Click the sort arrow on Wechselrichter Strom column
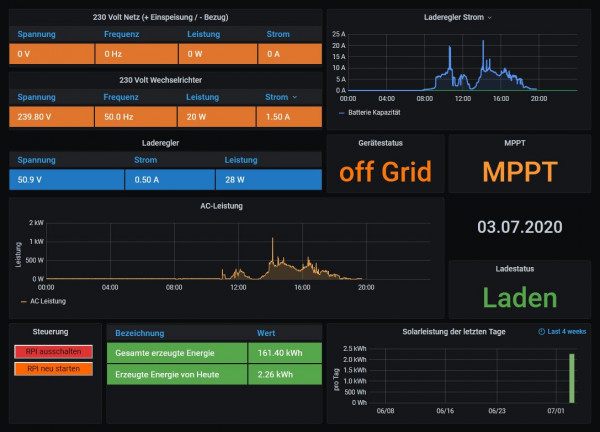 pos(295,98)
